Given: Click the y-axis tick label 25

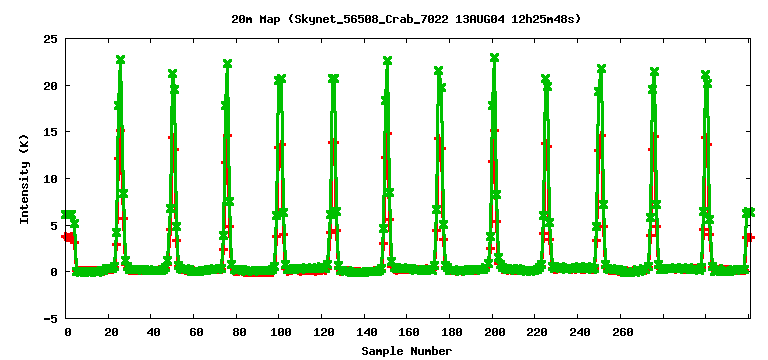Looking at the screenshot, I should [51, 39].
